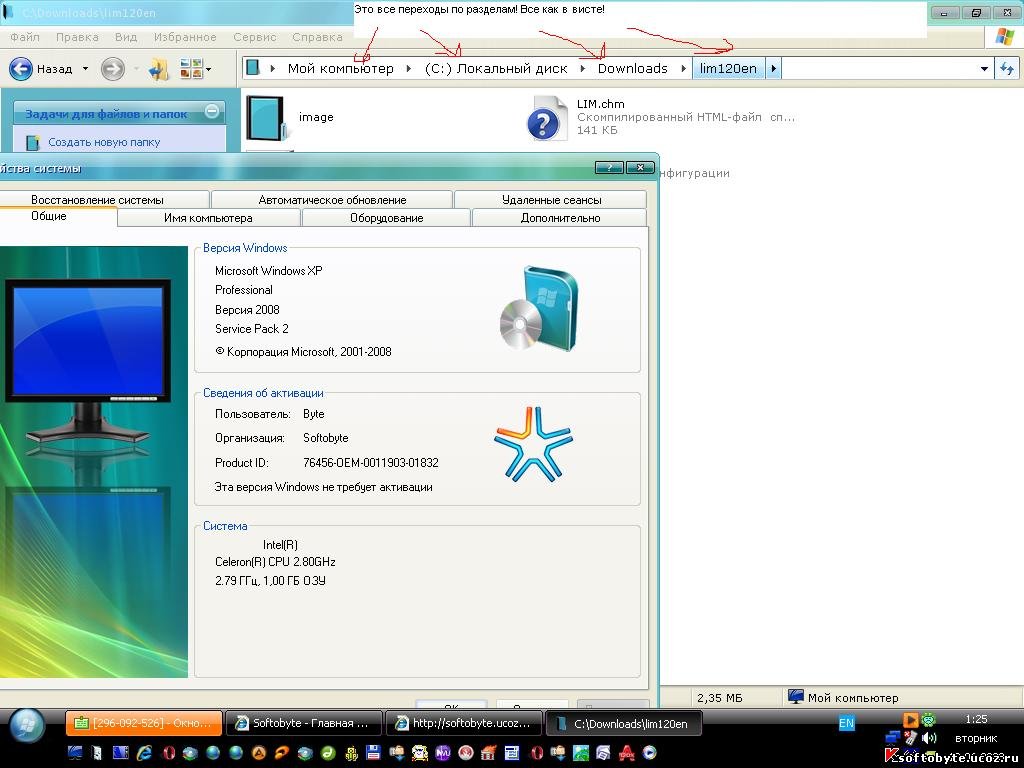Open the Вид menu
This screenshot has height=768, width=1024.
pos(126,37)
